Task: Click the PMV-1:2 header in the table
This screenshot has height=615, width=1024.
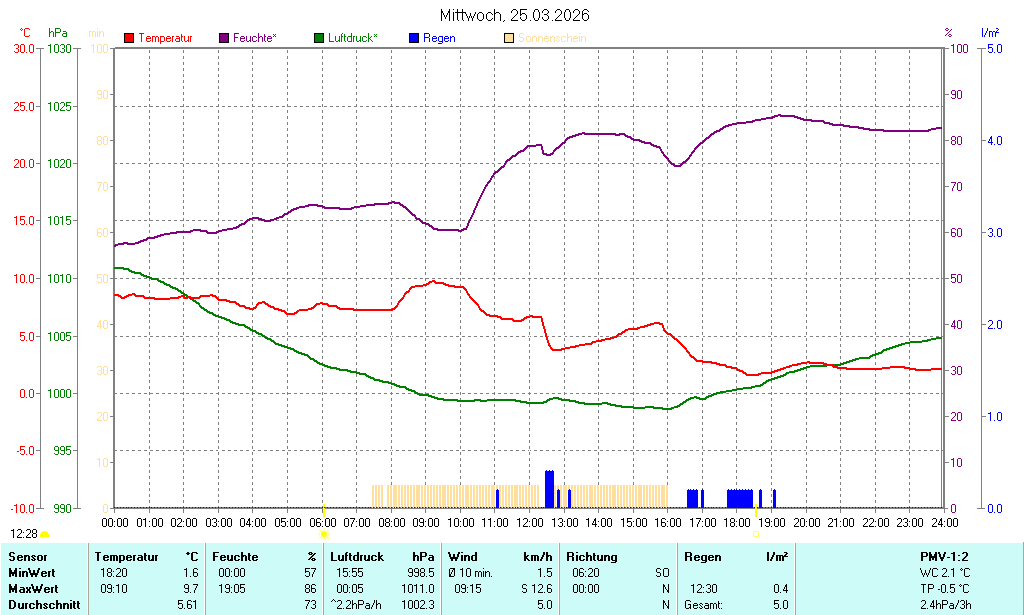Action: [x=944, y=557]
